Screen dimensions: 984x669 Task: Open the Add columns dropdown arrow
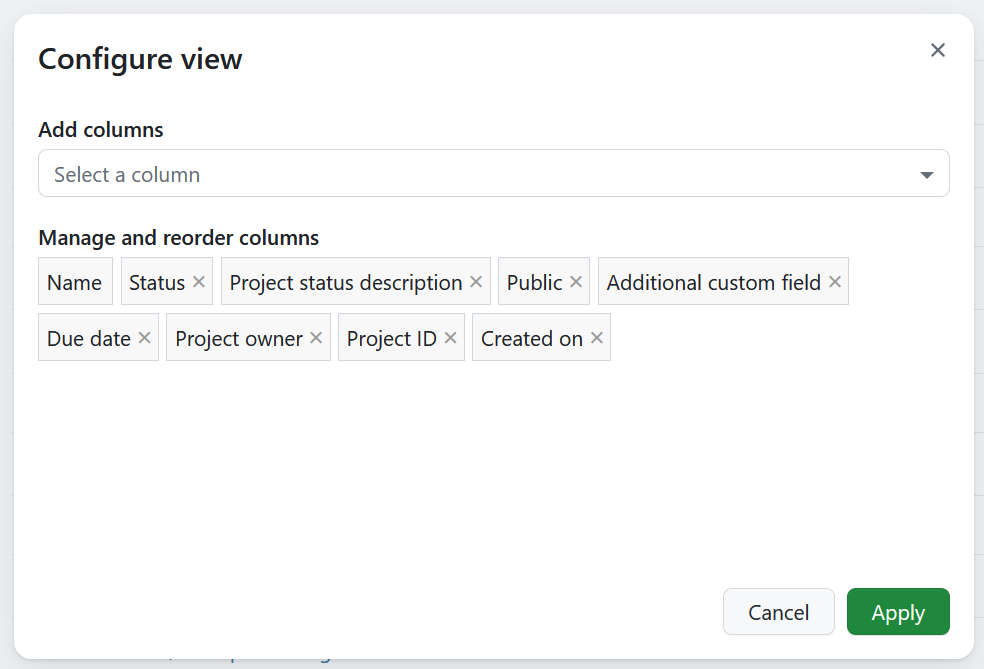pyautogui.click(x=926, y=175)
